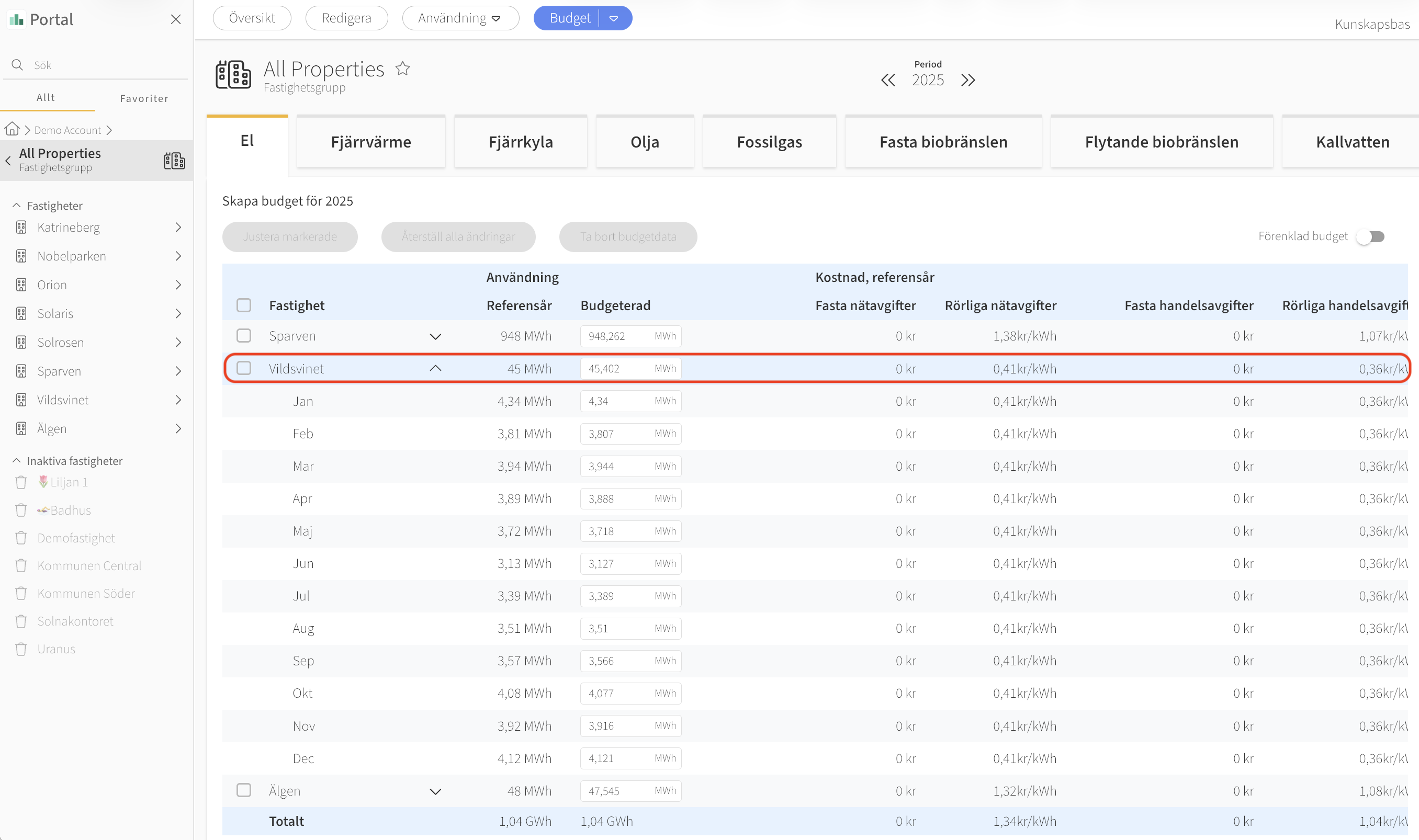
Task: Open the Användning dropdown menu
Action: tap(460, 18)
